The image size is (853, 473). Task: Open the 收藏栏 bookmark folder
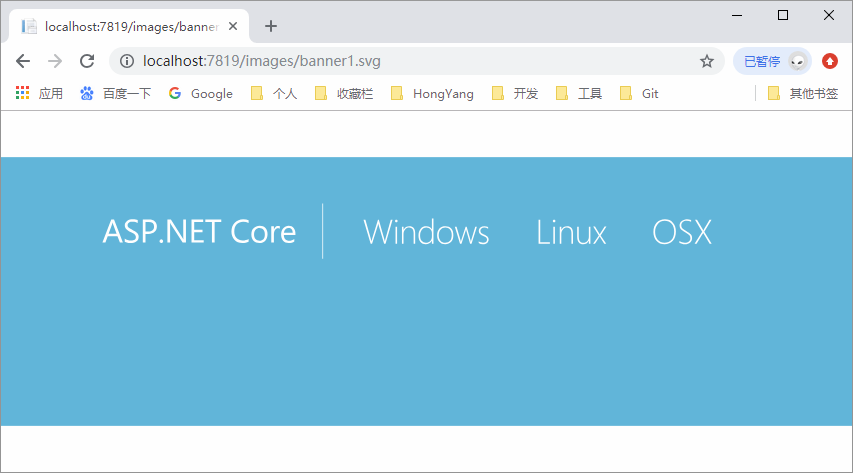344,94
